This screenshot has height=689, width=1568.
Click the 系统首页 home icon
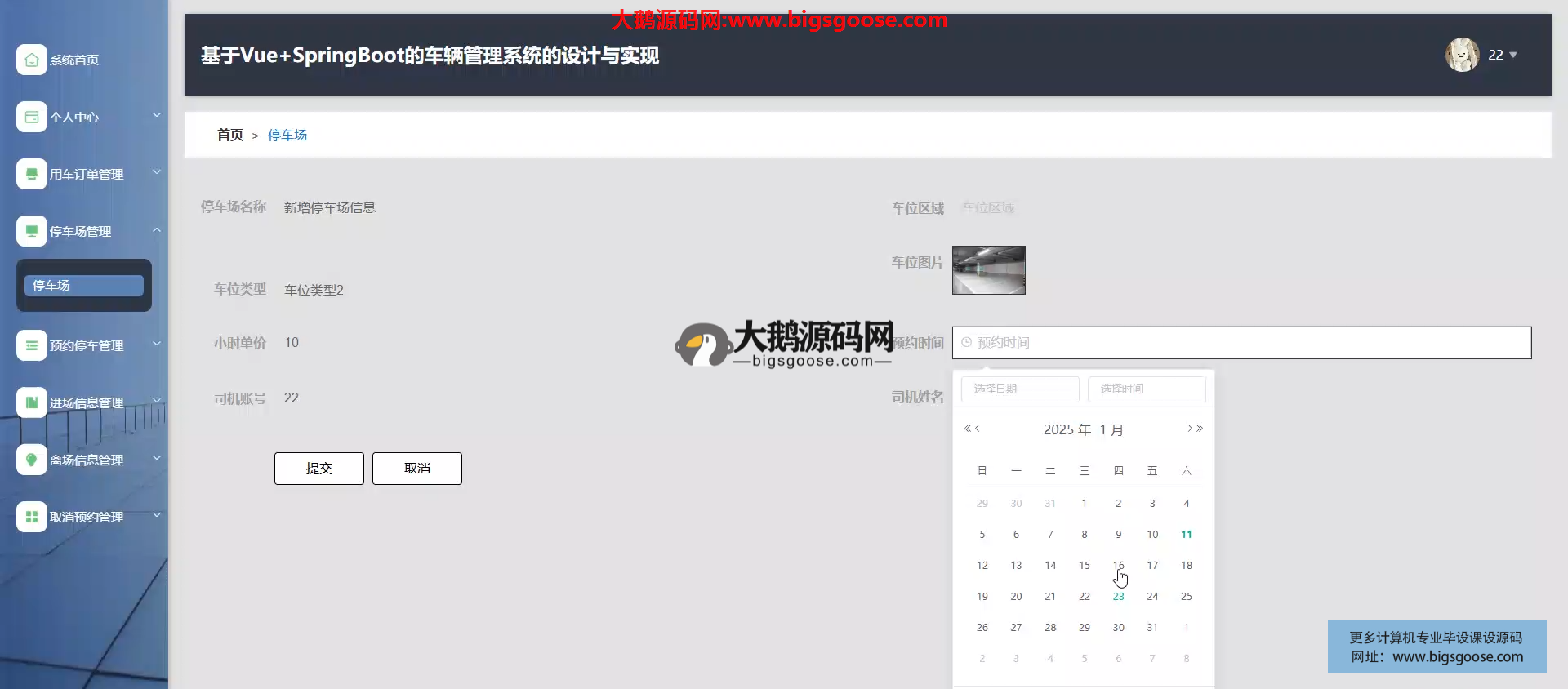31,60
